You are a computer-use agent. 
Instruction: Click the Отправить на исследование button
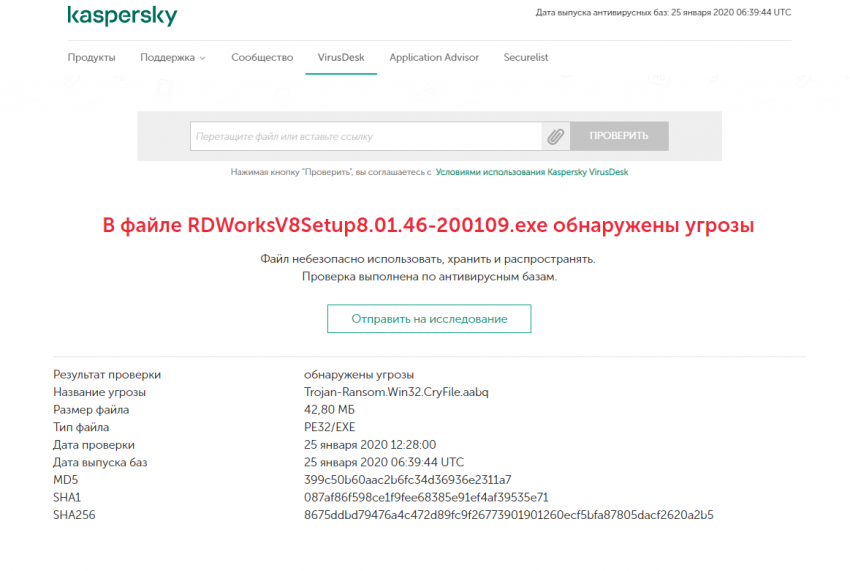(429, 319)
